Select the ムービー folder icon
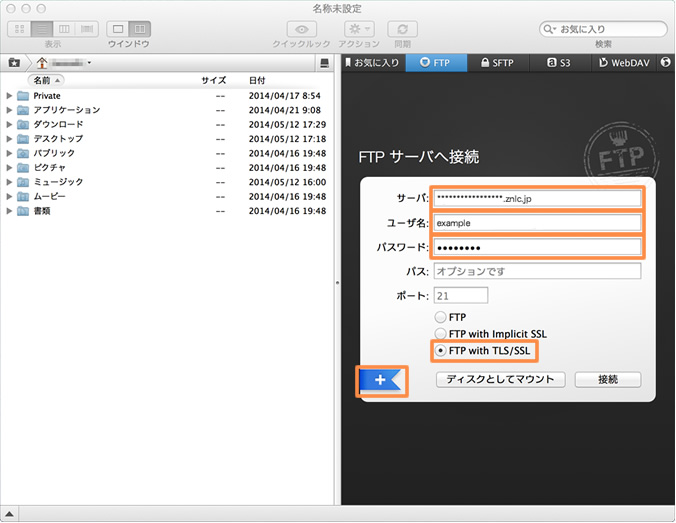The width and height of the screenshot is (676, 523). pos(23,197)
